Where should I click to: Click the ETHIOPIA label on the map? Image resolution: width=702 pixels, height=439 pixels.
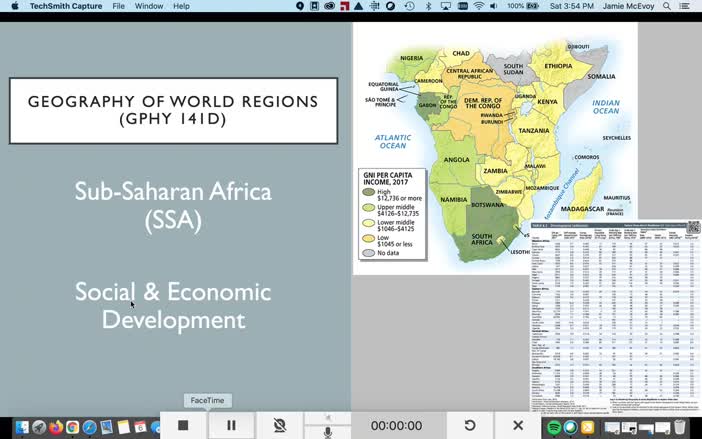point(558,66)
